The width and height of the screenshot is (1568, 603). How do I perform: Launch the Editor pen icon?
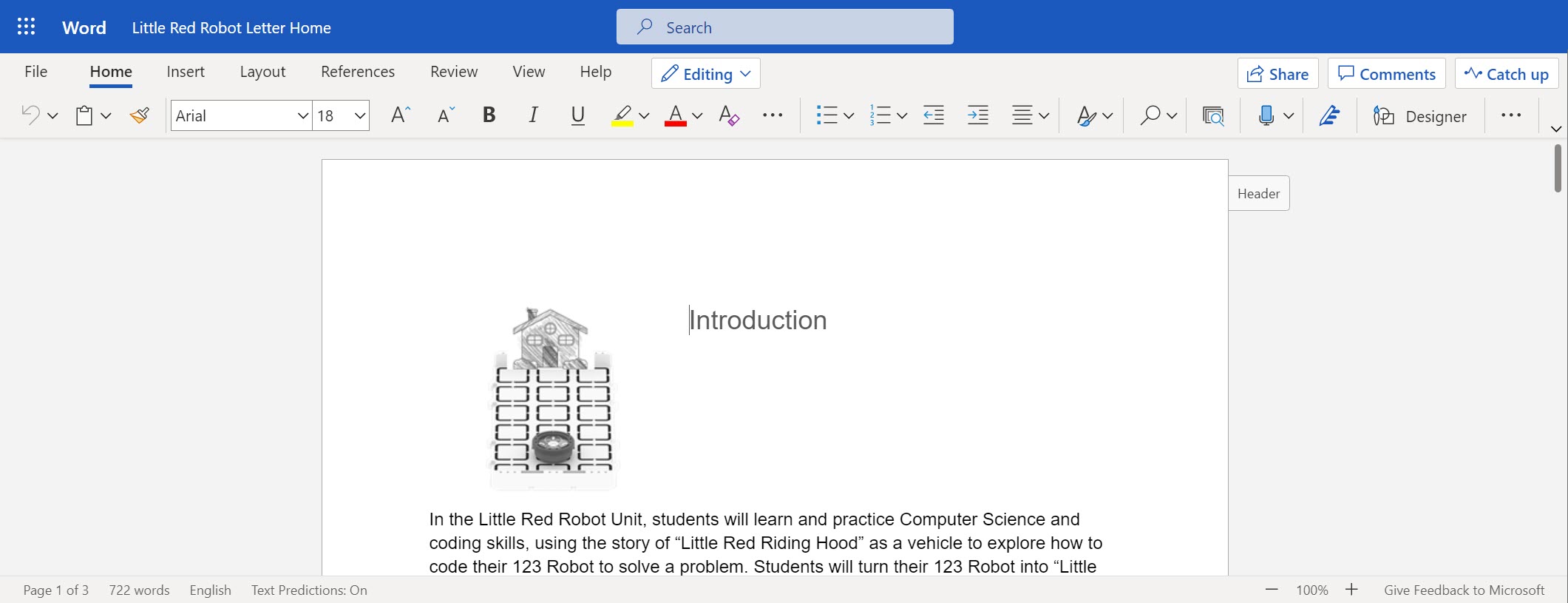point(1329,115)
